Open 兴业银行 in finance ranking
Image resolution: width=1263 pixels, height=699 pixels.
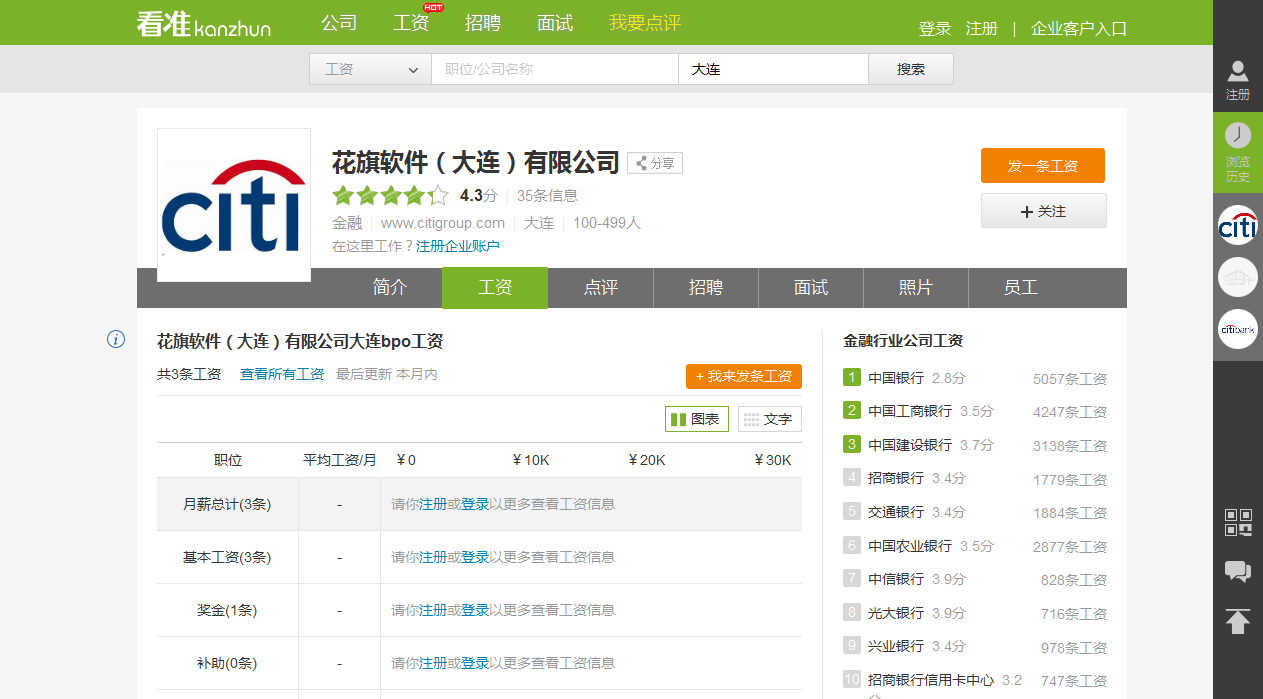point(896,646)
